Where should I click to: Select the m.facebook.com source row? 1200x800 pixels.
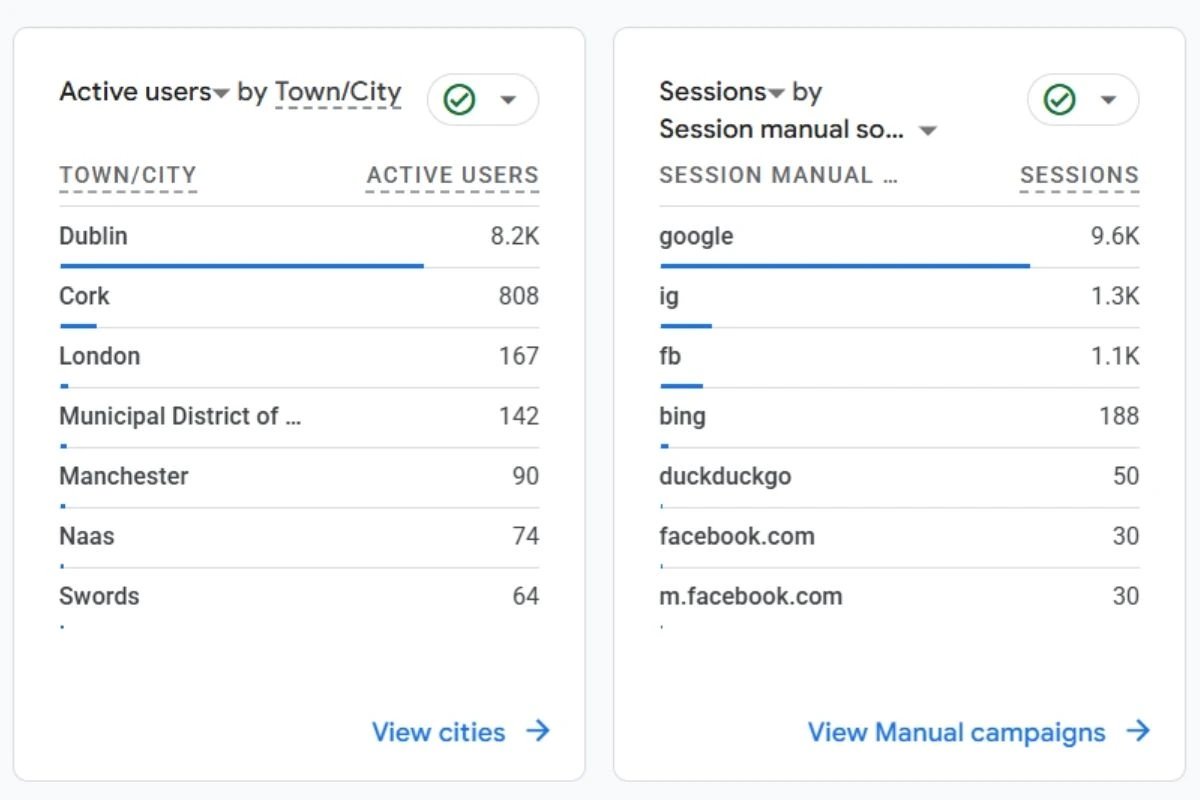(899, 598)
